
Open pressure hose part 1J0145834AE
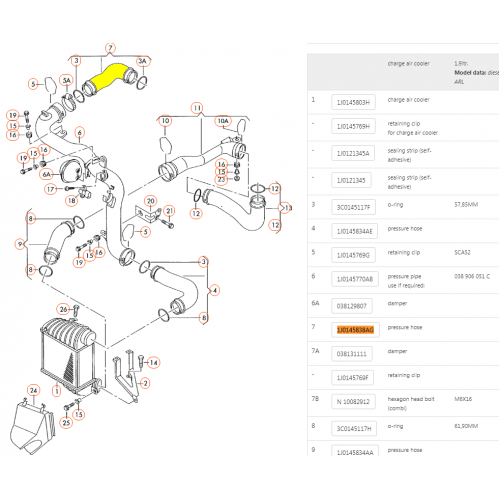tap(354, 231)
